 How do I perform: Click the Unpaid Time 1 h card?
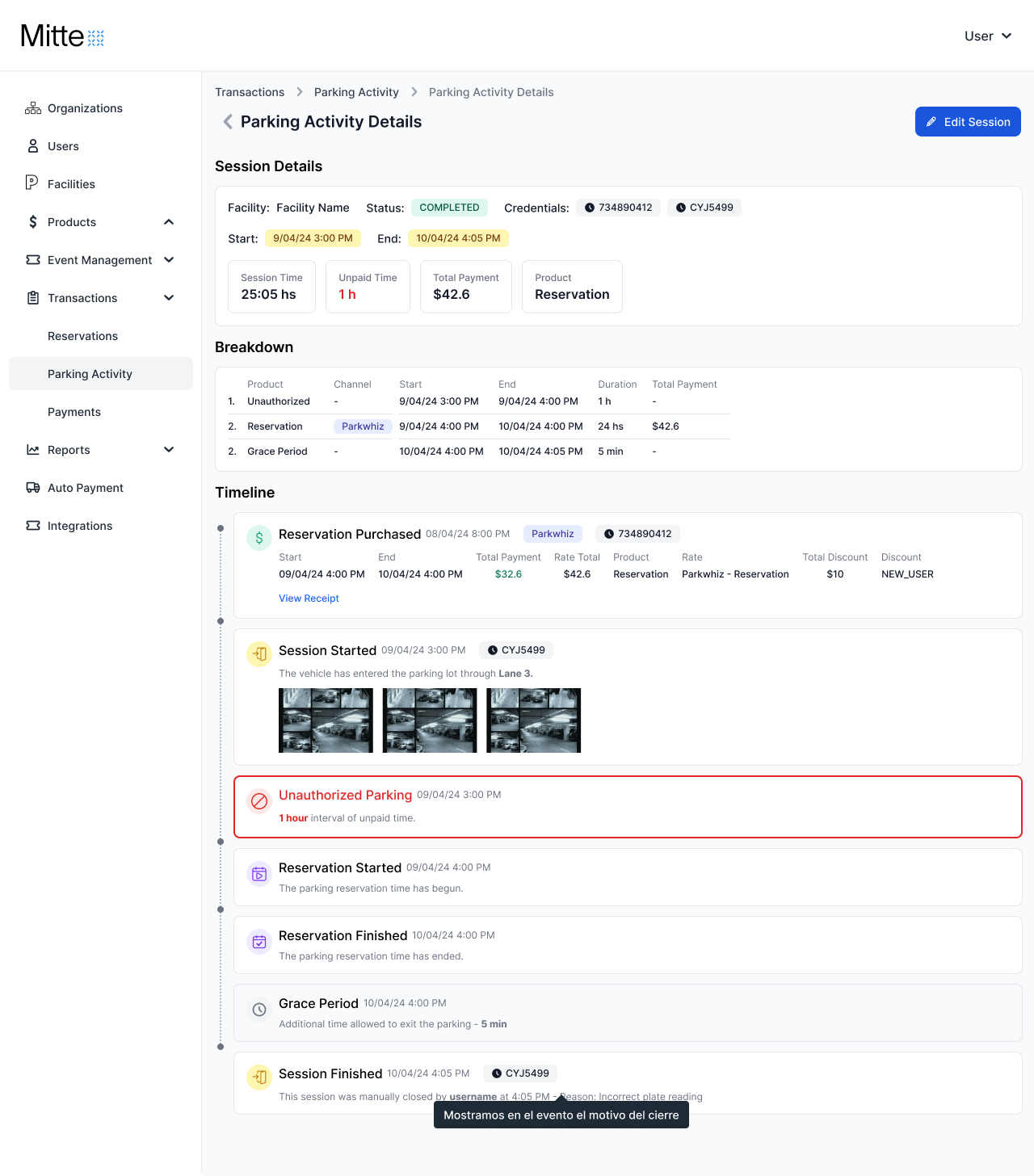click(368, 287)
